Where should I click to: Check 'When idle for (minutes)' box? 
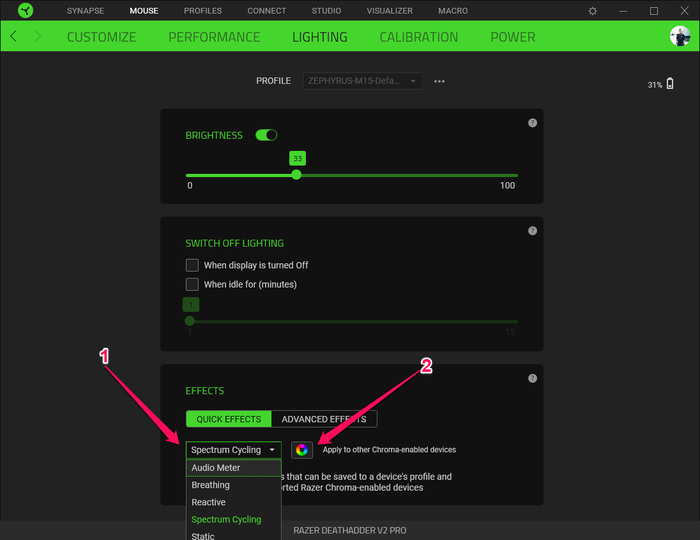(x=192, y=284)
